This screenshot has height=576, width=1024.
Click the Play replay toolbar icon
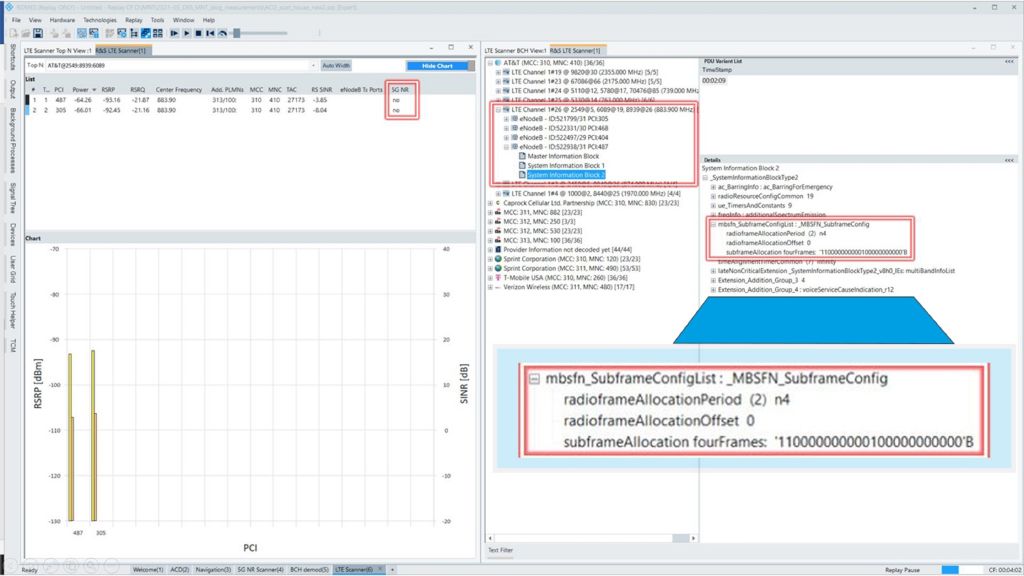coord(186,33)
